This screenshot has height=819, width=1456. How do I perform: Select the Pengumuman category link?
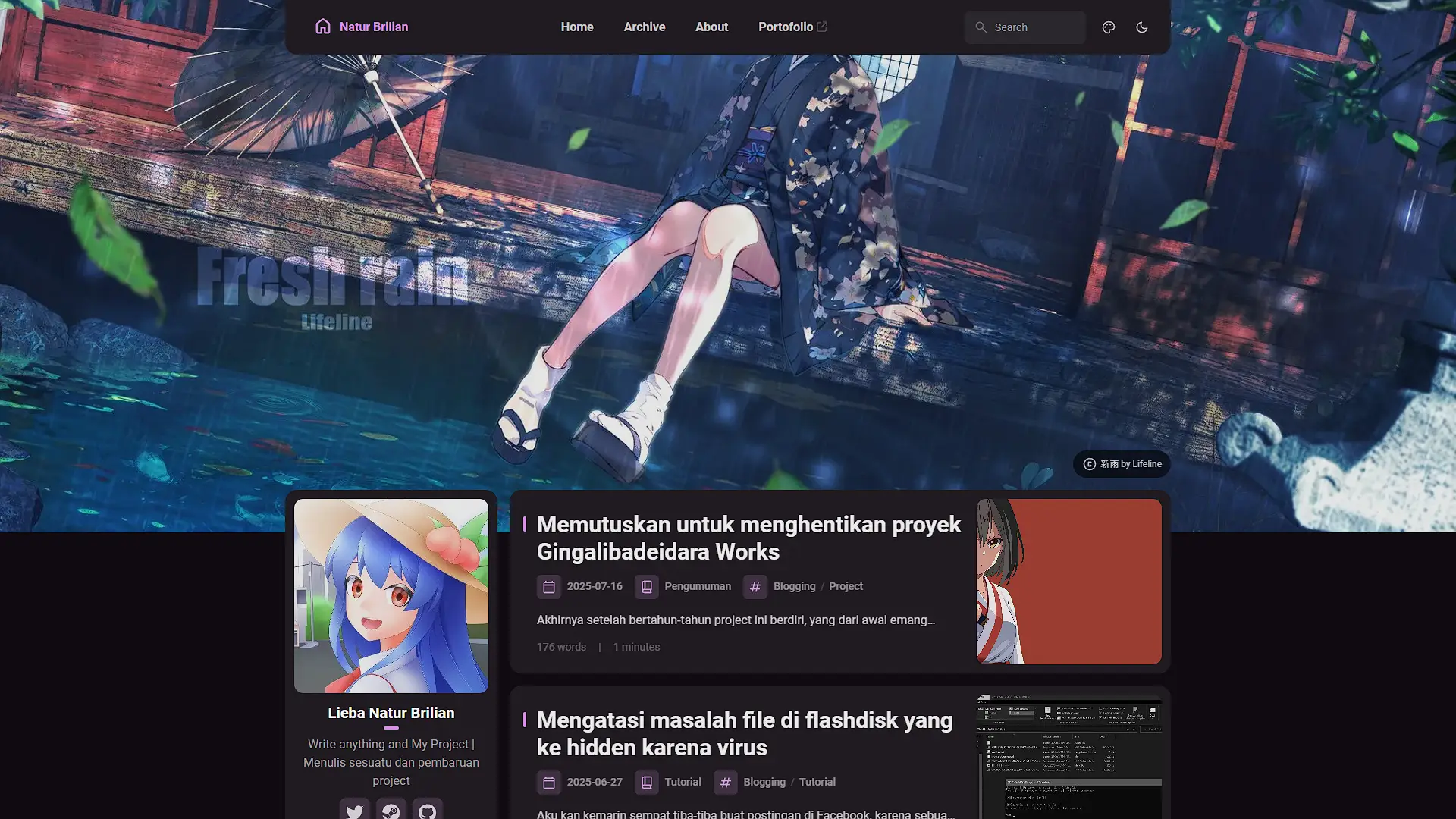pyautogui.click(x=698, y=587)
